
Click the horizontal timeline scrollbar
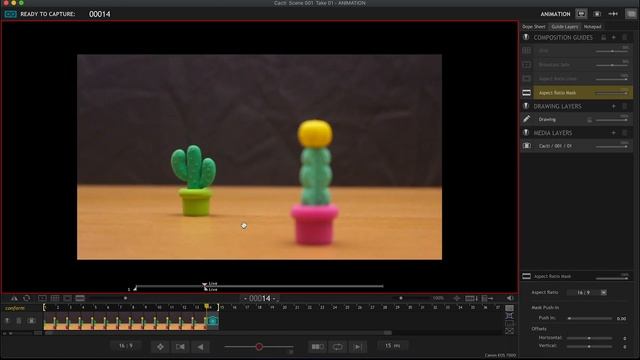click(x=218, y=333)
